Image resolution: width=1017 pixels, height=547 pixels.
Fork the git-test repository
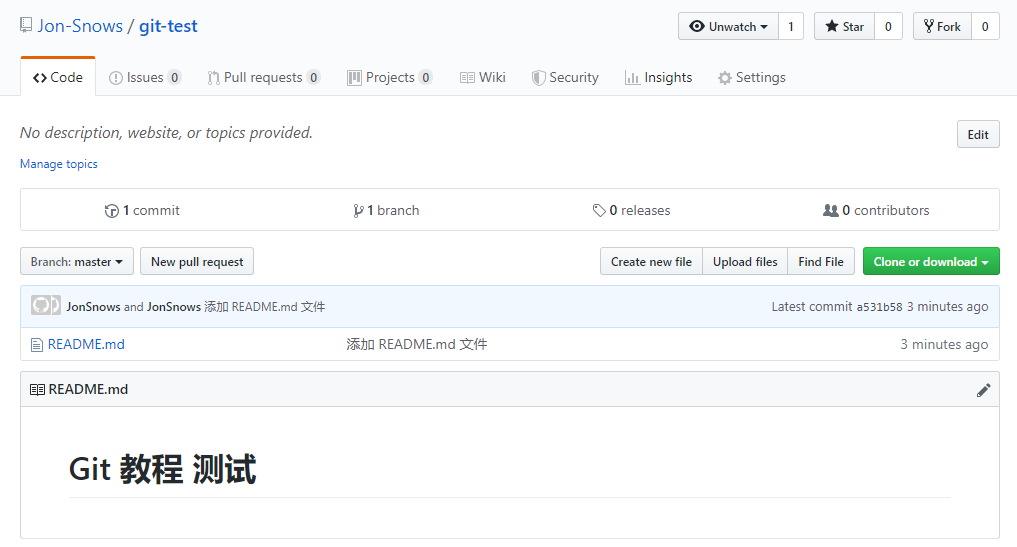pyautogui.click(x=941, y=27)
